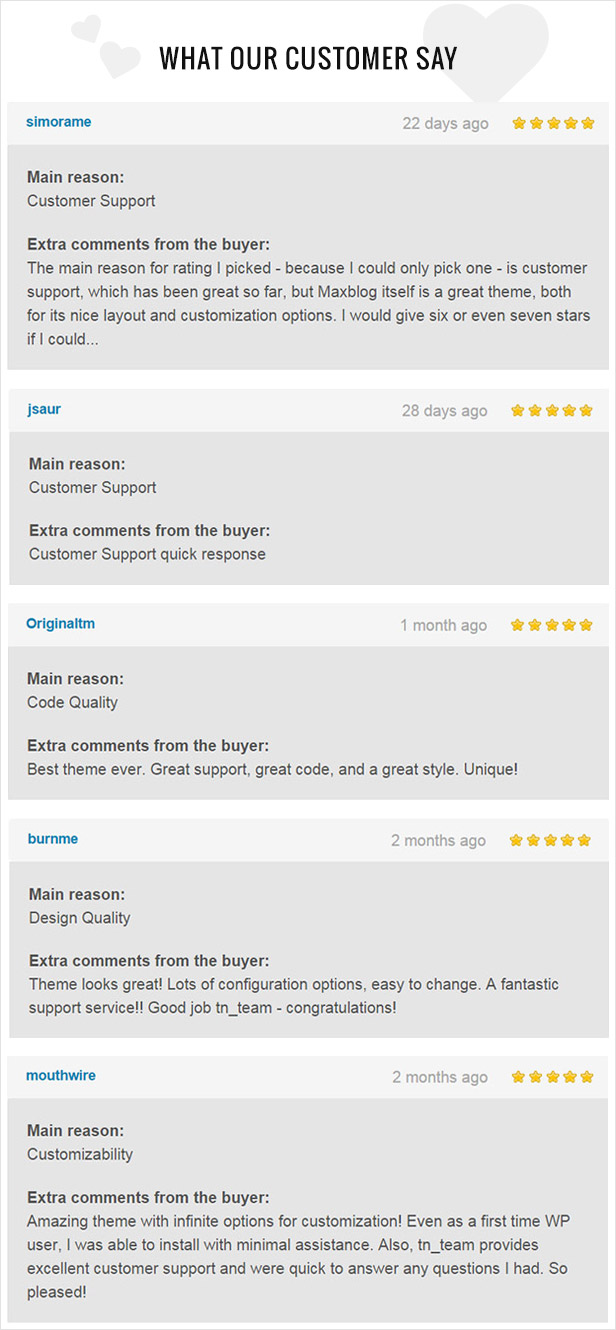616x1330 pixels.
Task: Click the '28 days ago' timestamp
Action: [445, 411]
